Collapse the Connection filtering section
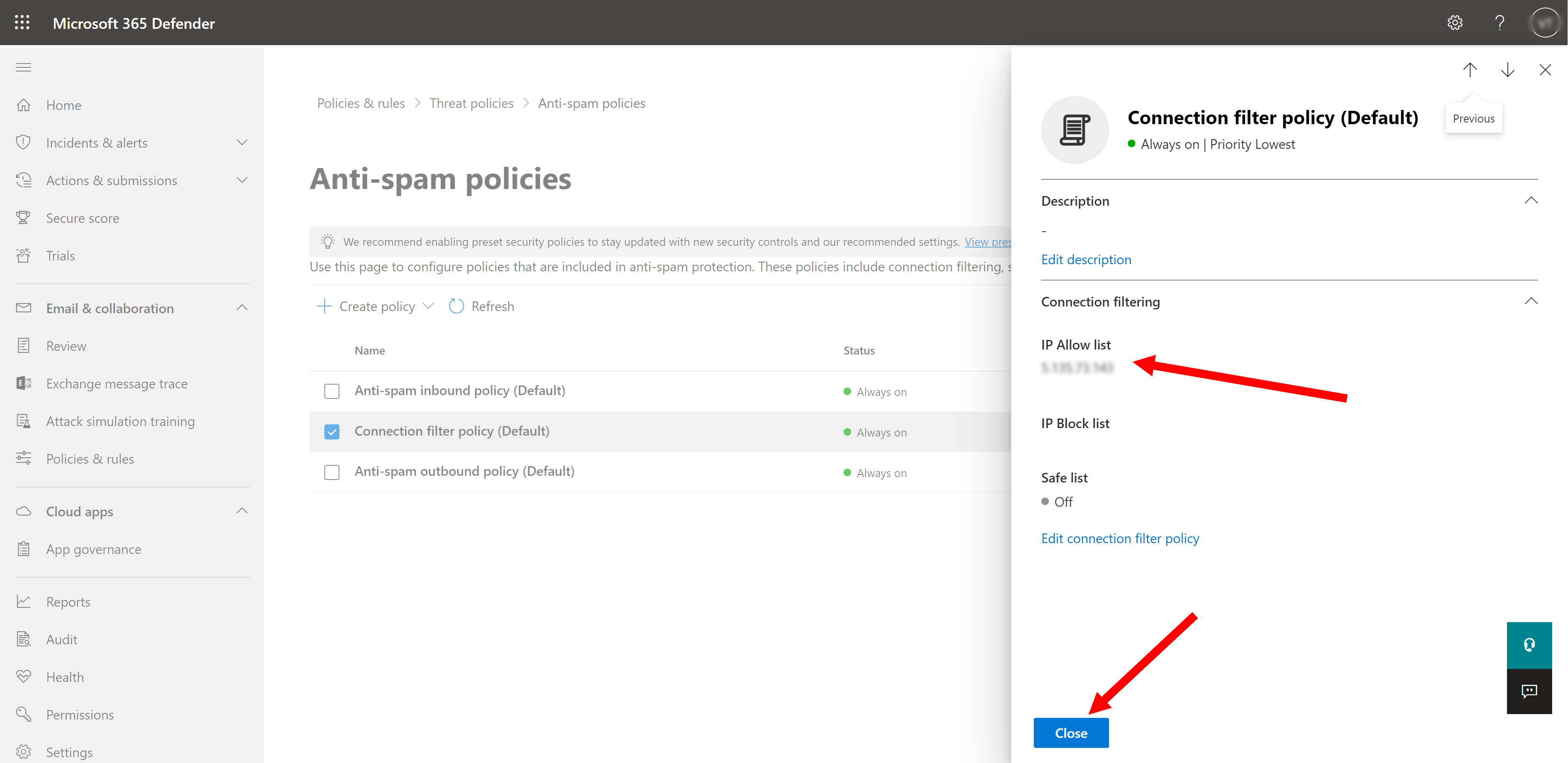This screenshot has height=763, width=1568. (x=1531, y=301)
